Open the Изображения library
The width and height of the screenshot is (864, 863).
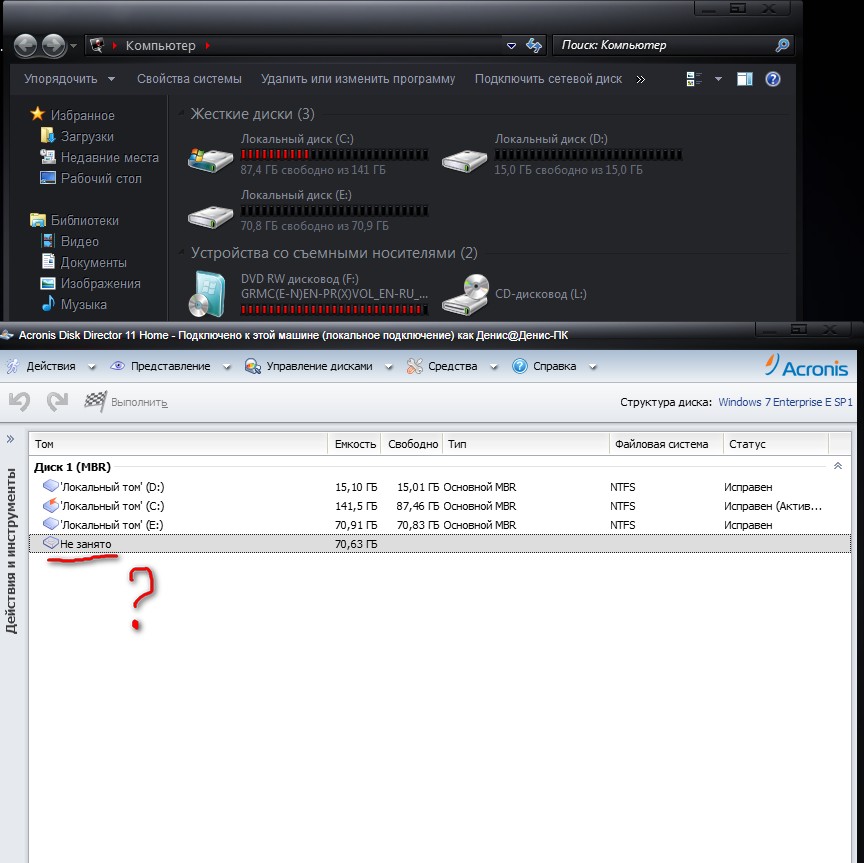pos(91,283)
